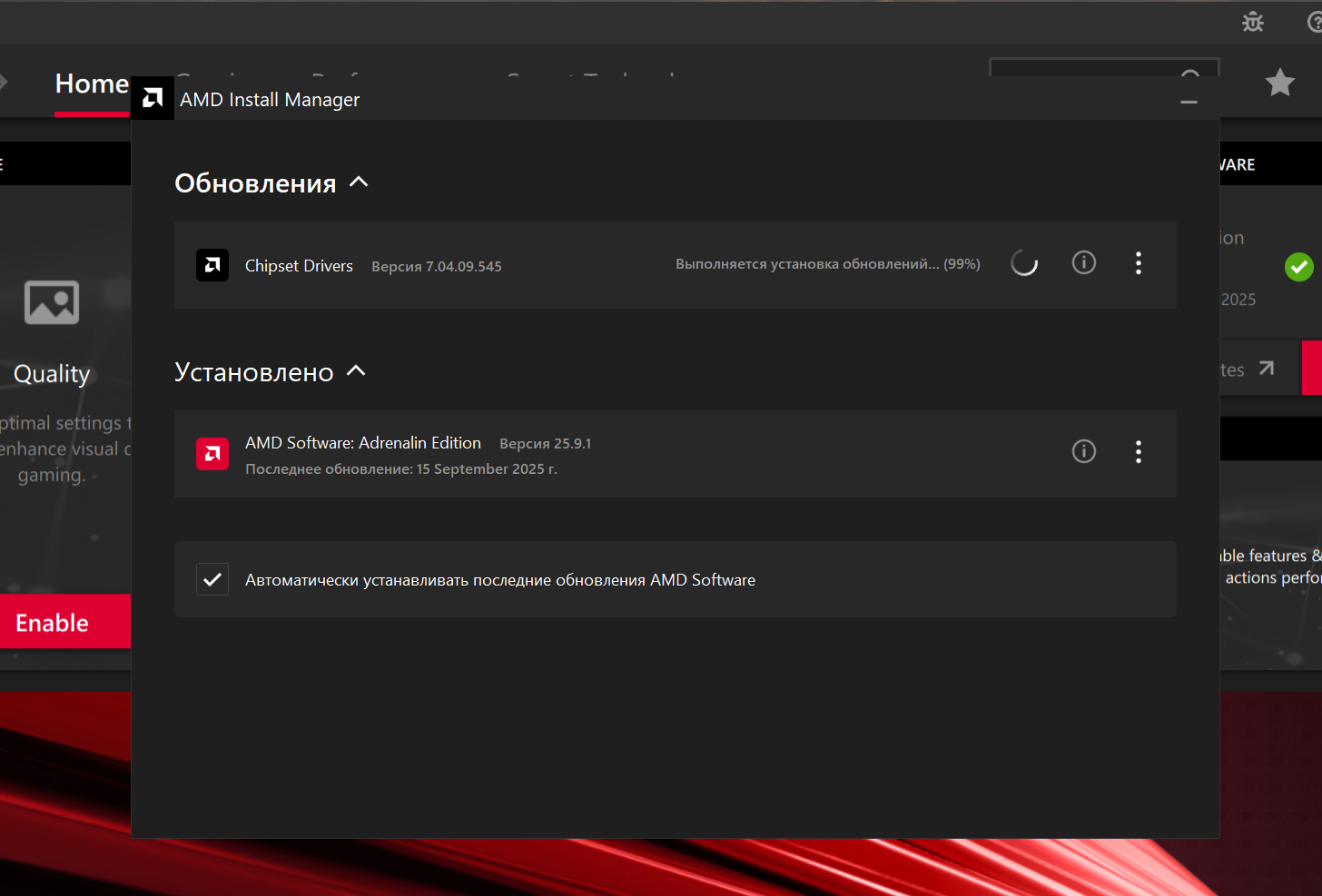Minimize the AMD Install Manager window
Viewport: 1322px width, 896px height.
pos(1189,102)
